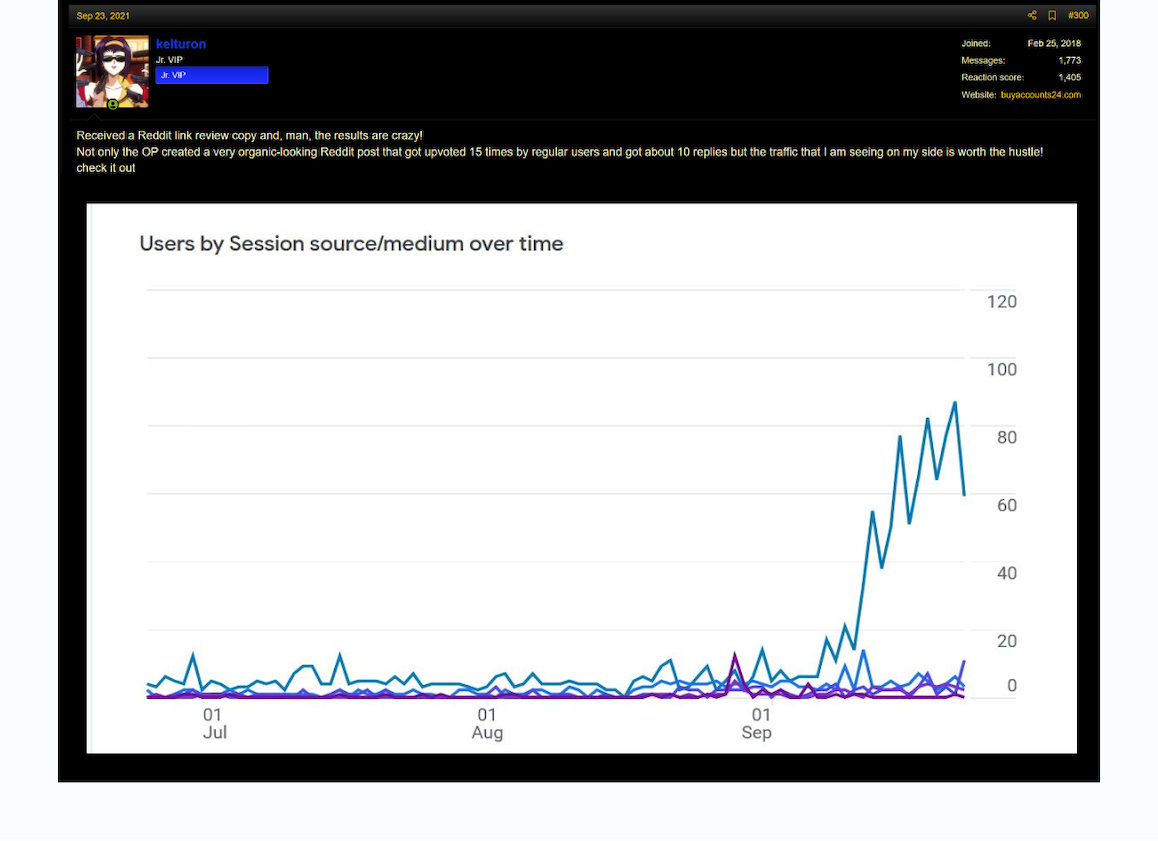Image resolution: width=1158 pixels, height=841 pixels.
Task: Visit the buyaccounts24.com website link
Action: tap(1041, 95)
